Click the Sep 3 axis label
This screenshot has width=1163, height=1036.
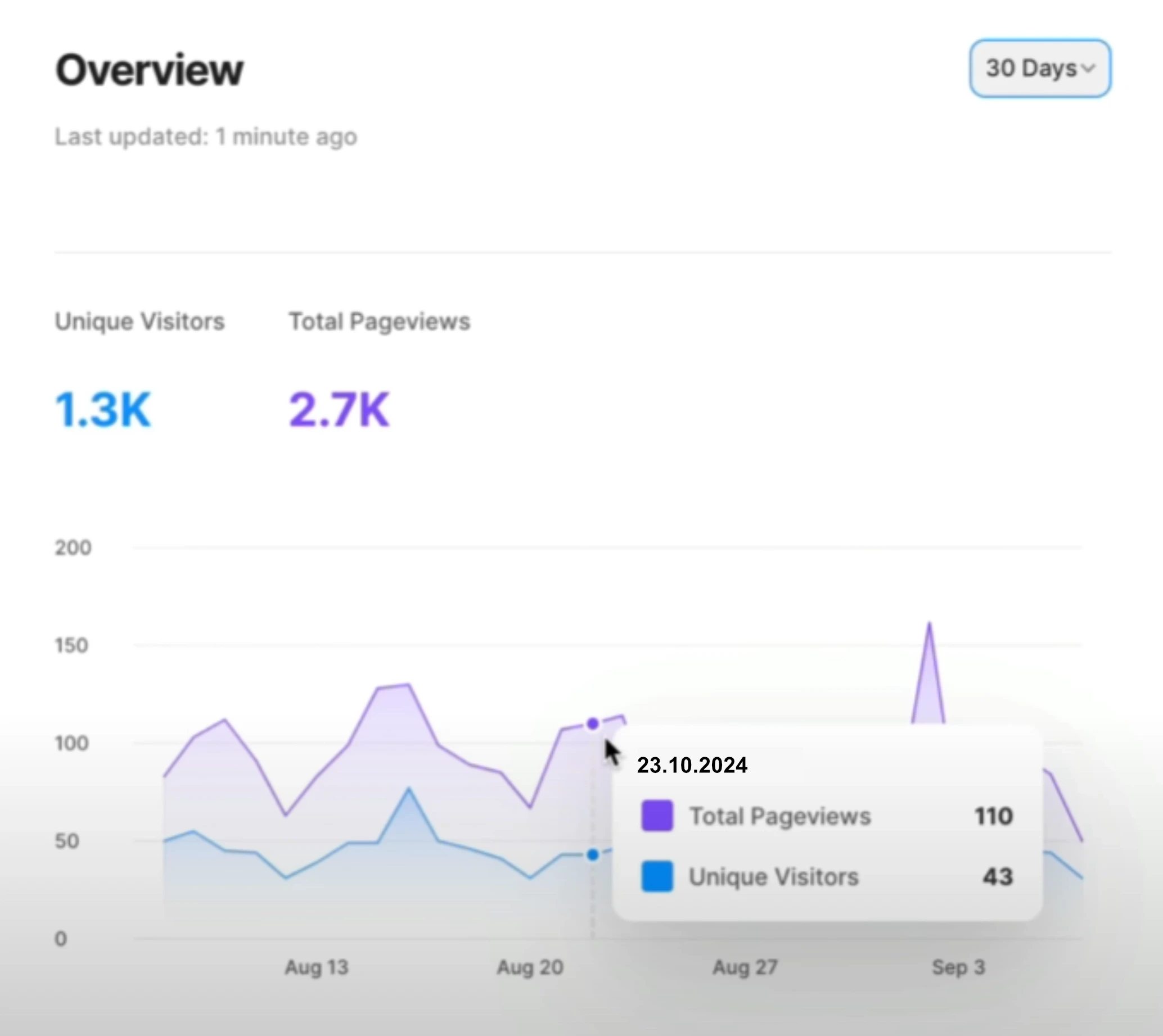(958, 967)
